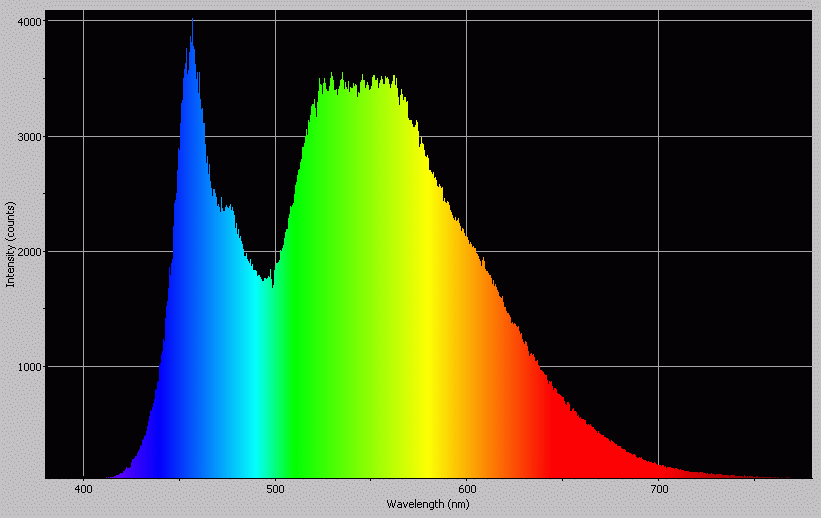
Task: Click the 'Wavelength (nm)' axis title
Action: click(x=428, y=504)
